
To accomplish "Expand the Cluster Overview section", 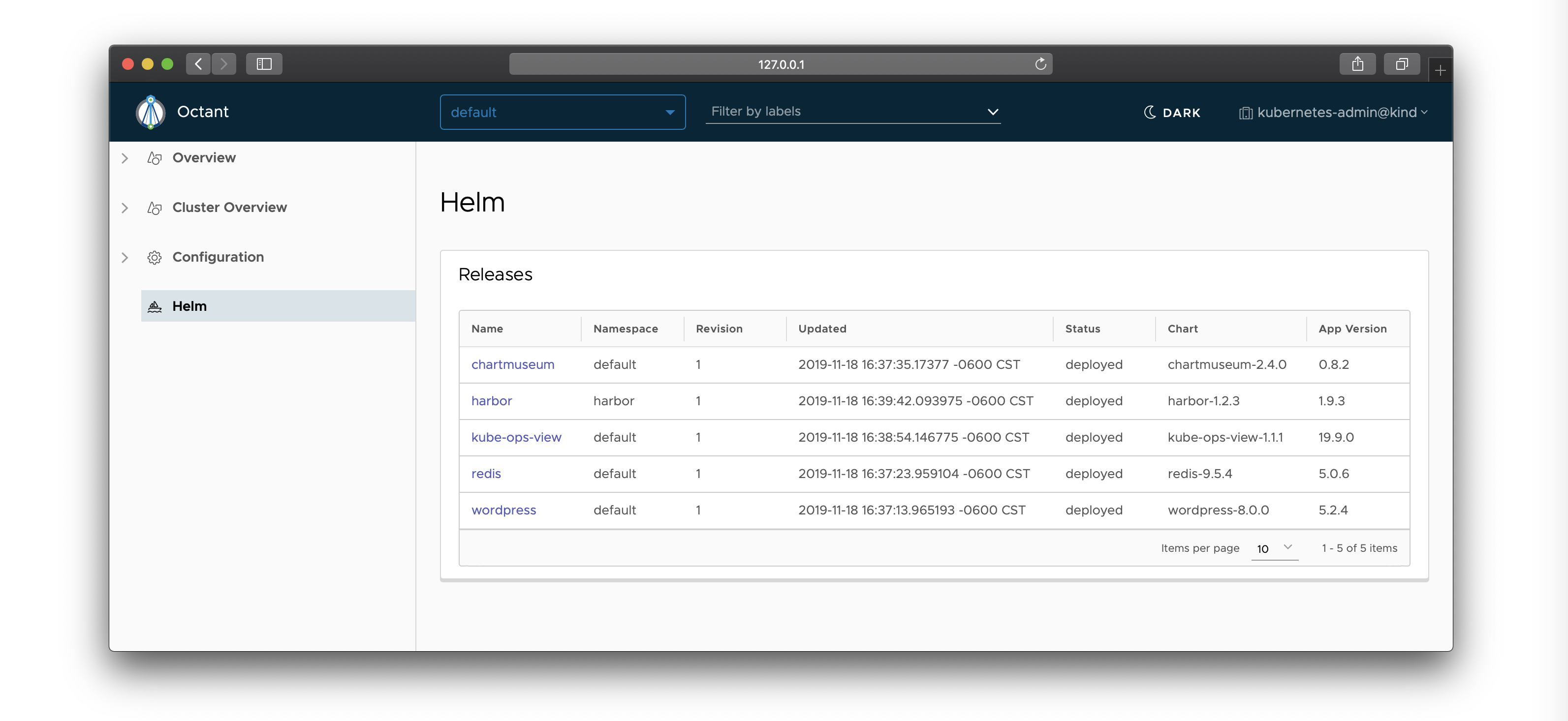I will [125, 208].
